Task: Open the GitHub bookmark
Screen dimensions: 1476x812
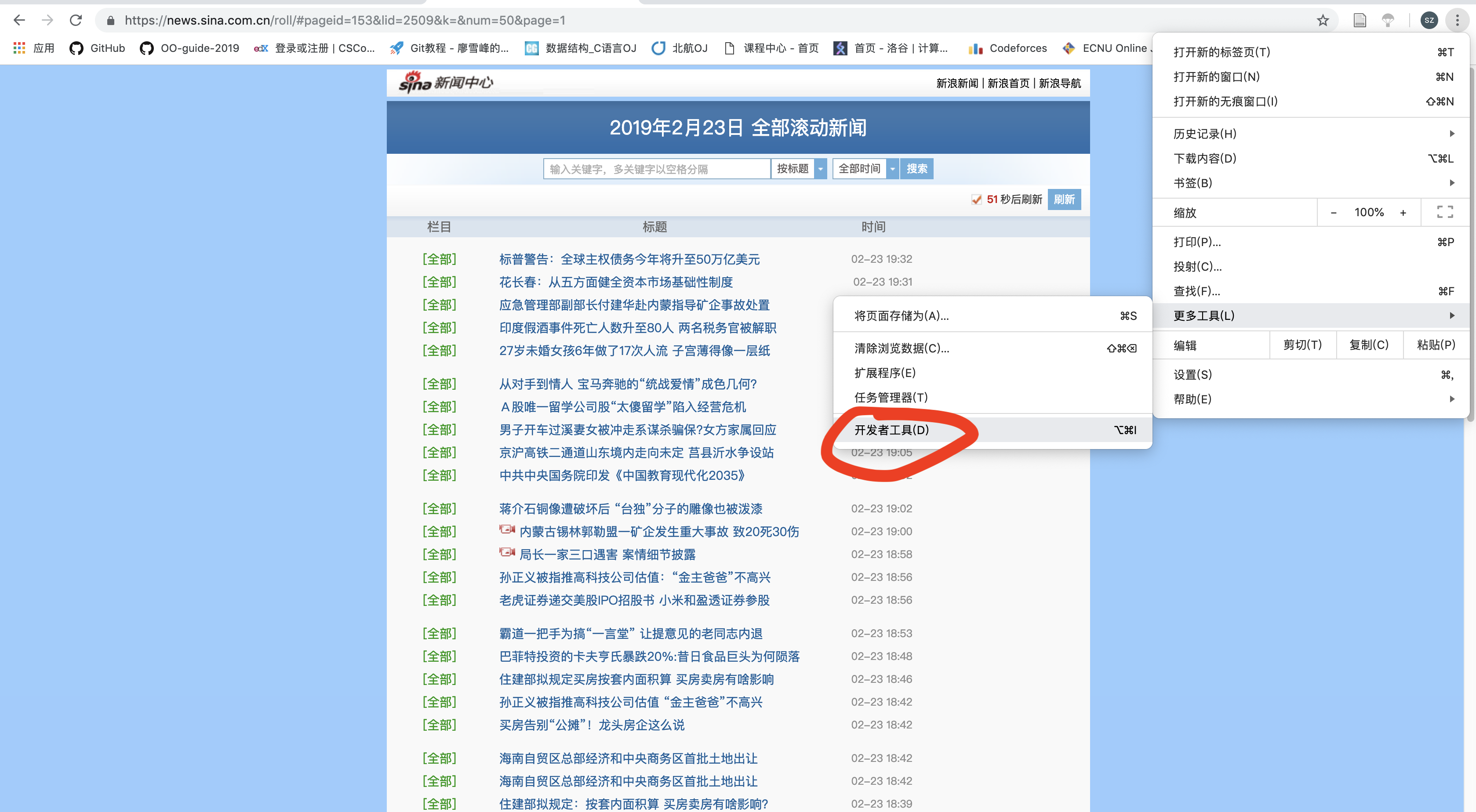Action: [x=98, y=48]
